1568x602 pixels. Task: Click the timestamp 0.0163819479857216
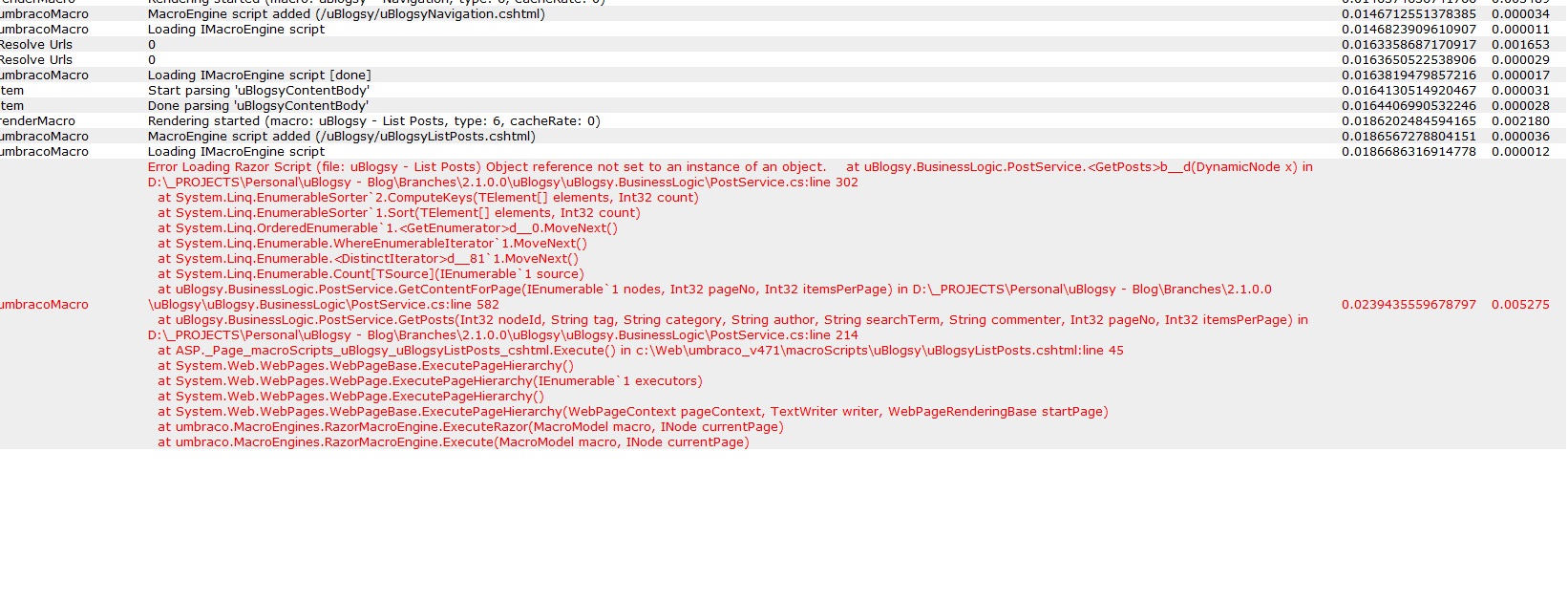(1409, 75)
